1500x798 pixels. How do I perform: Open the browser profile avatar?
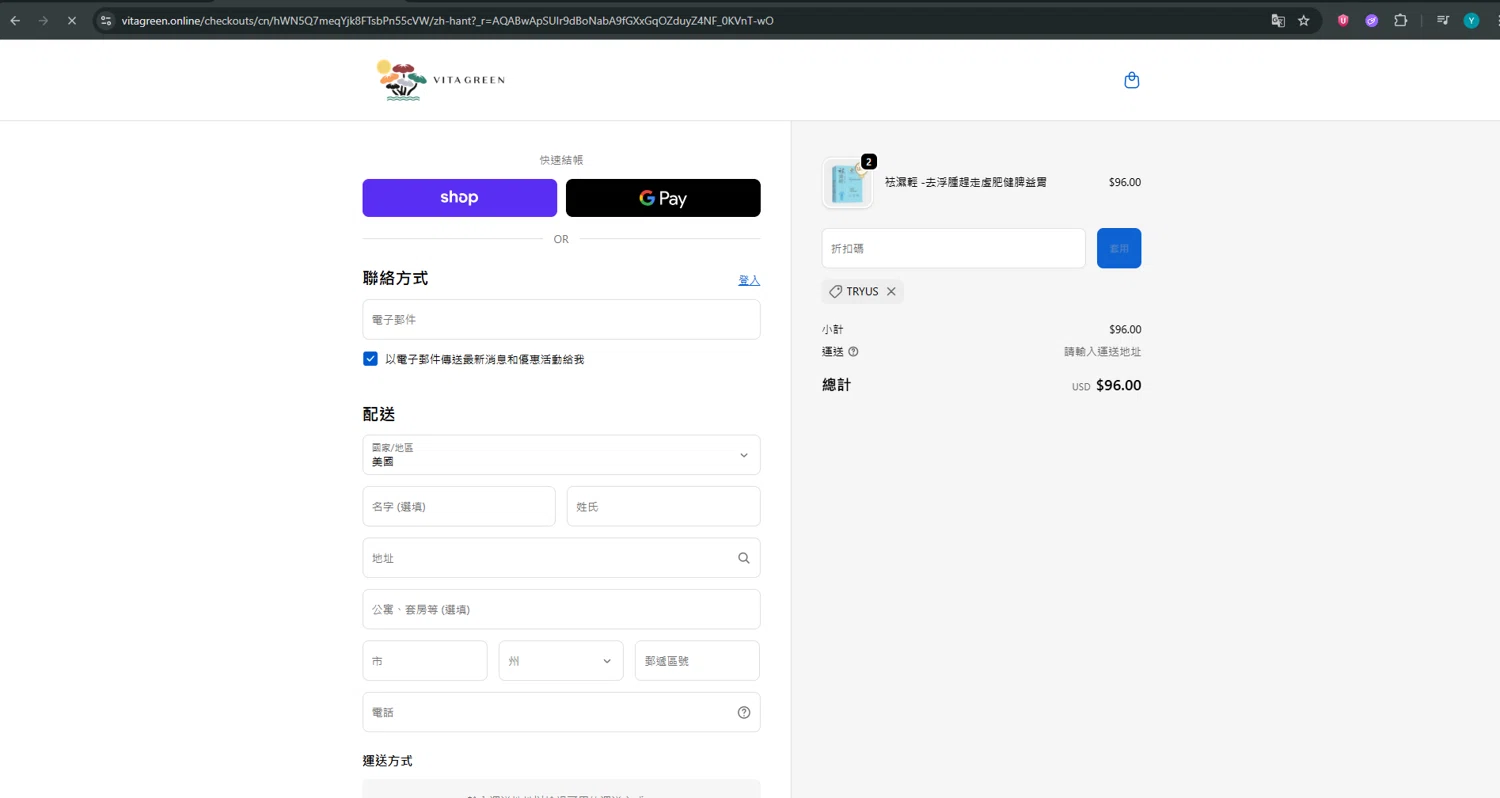1471,20
